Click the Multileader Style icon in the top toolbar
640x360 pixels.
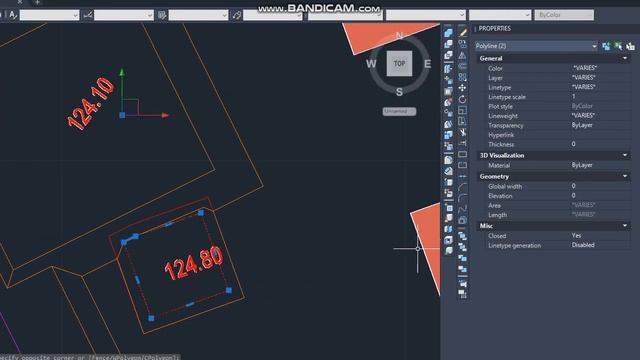point(236,15)
